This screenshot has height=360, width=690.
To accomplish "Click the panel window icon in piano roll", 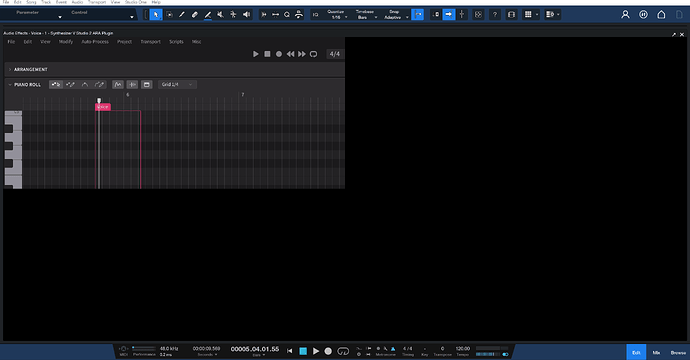I will 147,84.
